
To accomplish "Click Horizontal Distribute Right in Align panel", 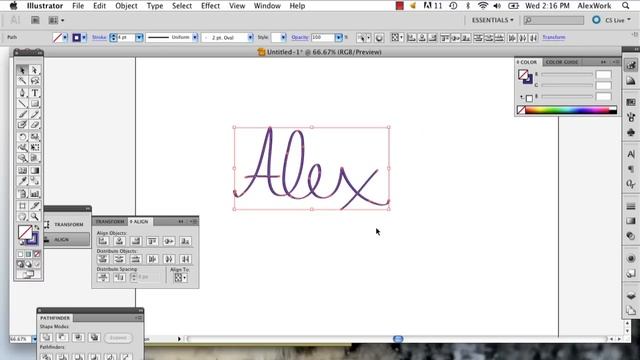I will click(x=185, y=259).
